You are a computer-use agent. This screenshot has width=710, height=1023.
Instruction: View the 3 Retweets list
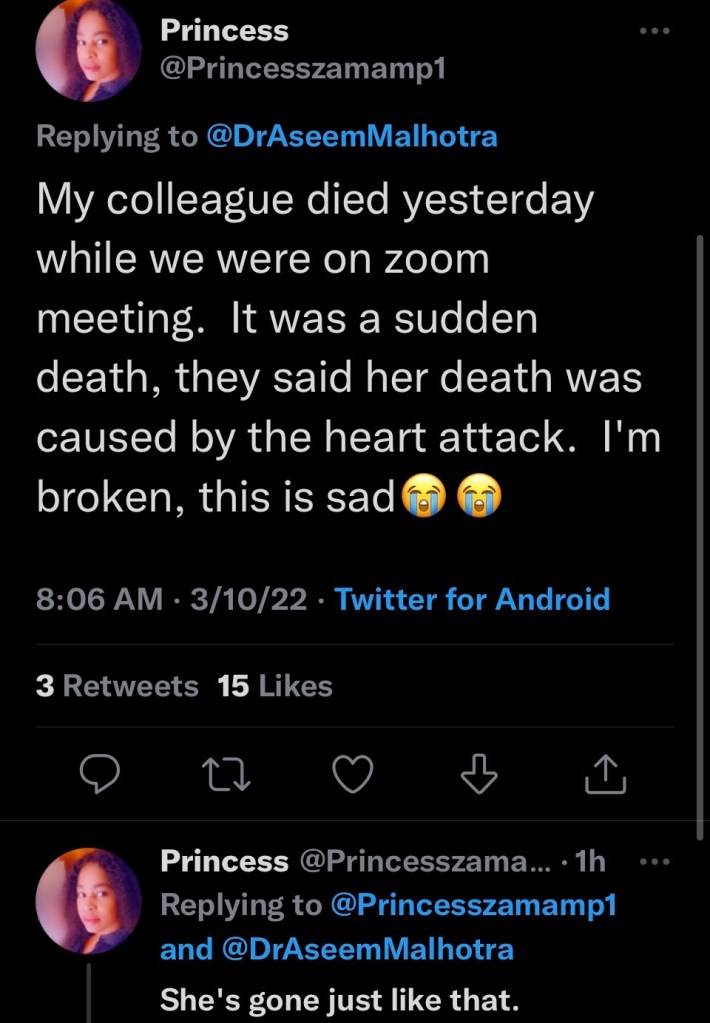[x=117, y=686]
